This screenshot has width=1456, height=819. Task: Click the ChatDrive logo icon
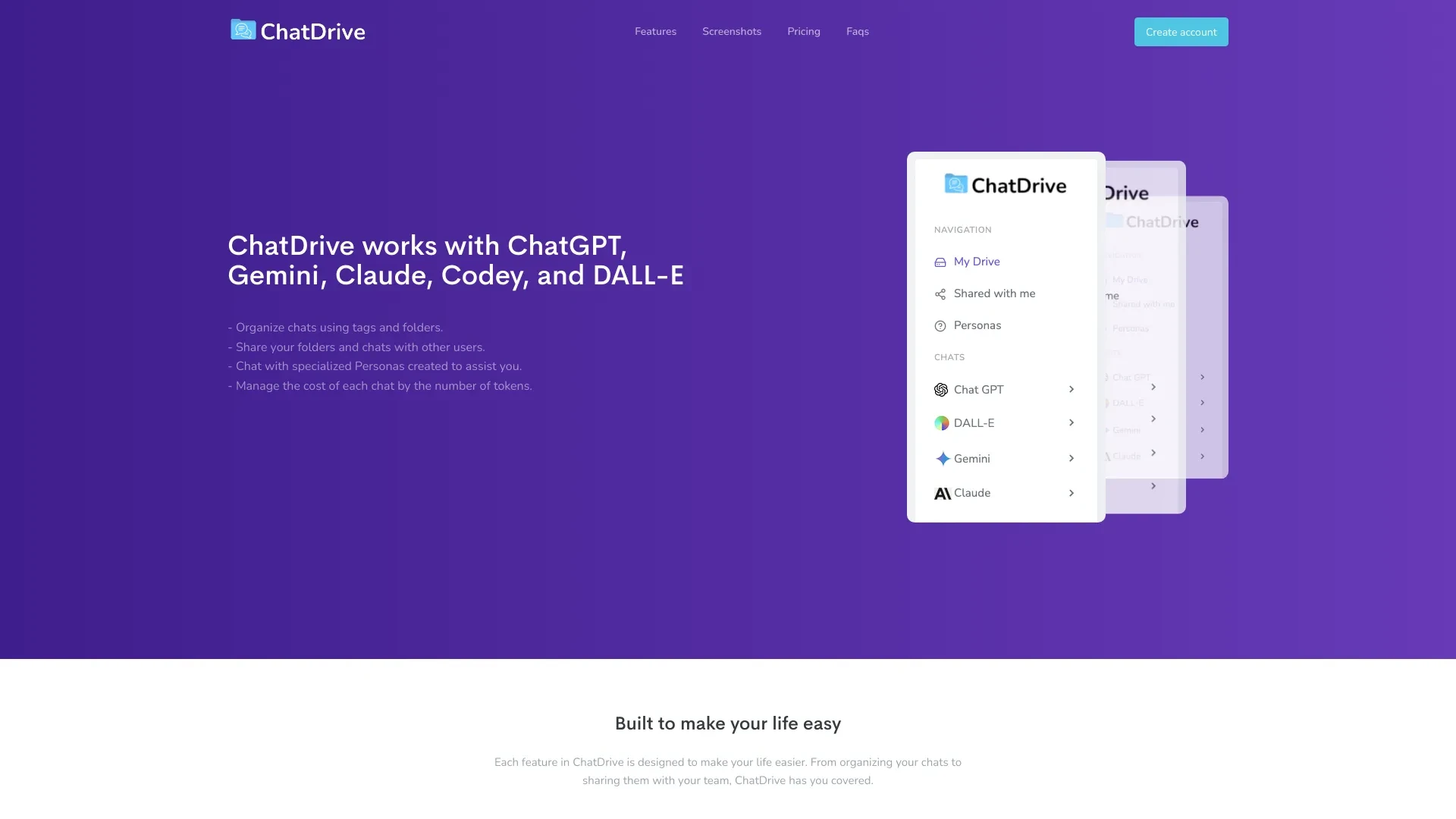click(242, 30)
